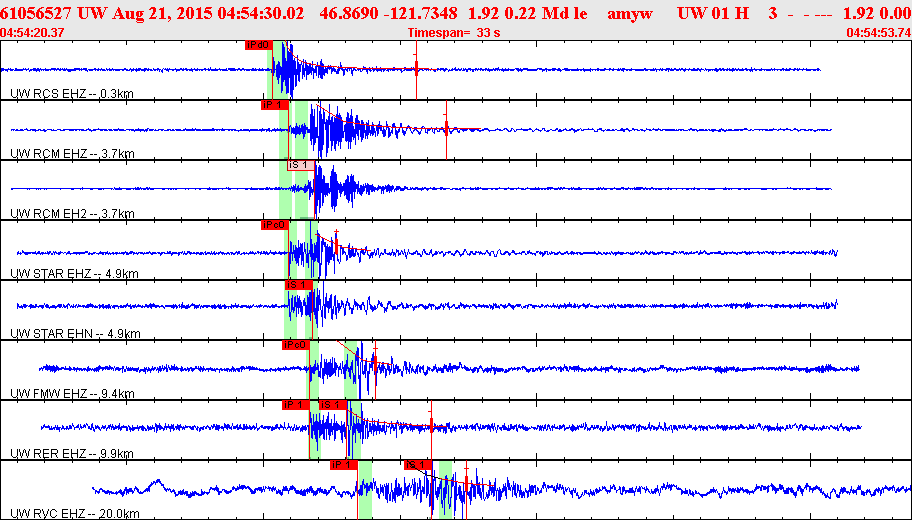Image resolution: width=912 pixels, height=520 pixels.
Task: Select the UW RVC EHZ 20.0km label
Action: [74, 514]
